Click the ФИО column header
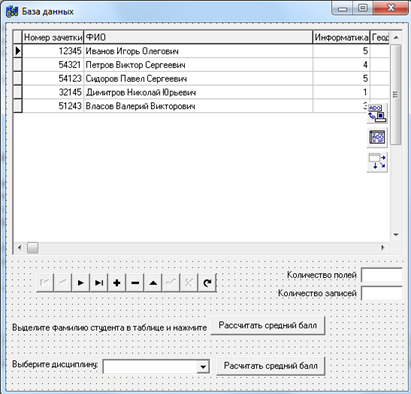 coord(198,37)
